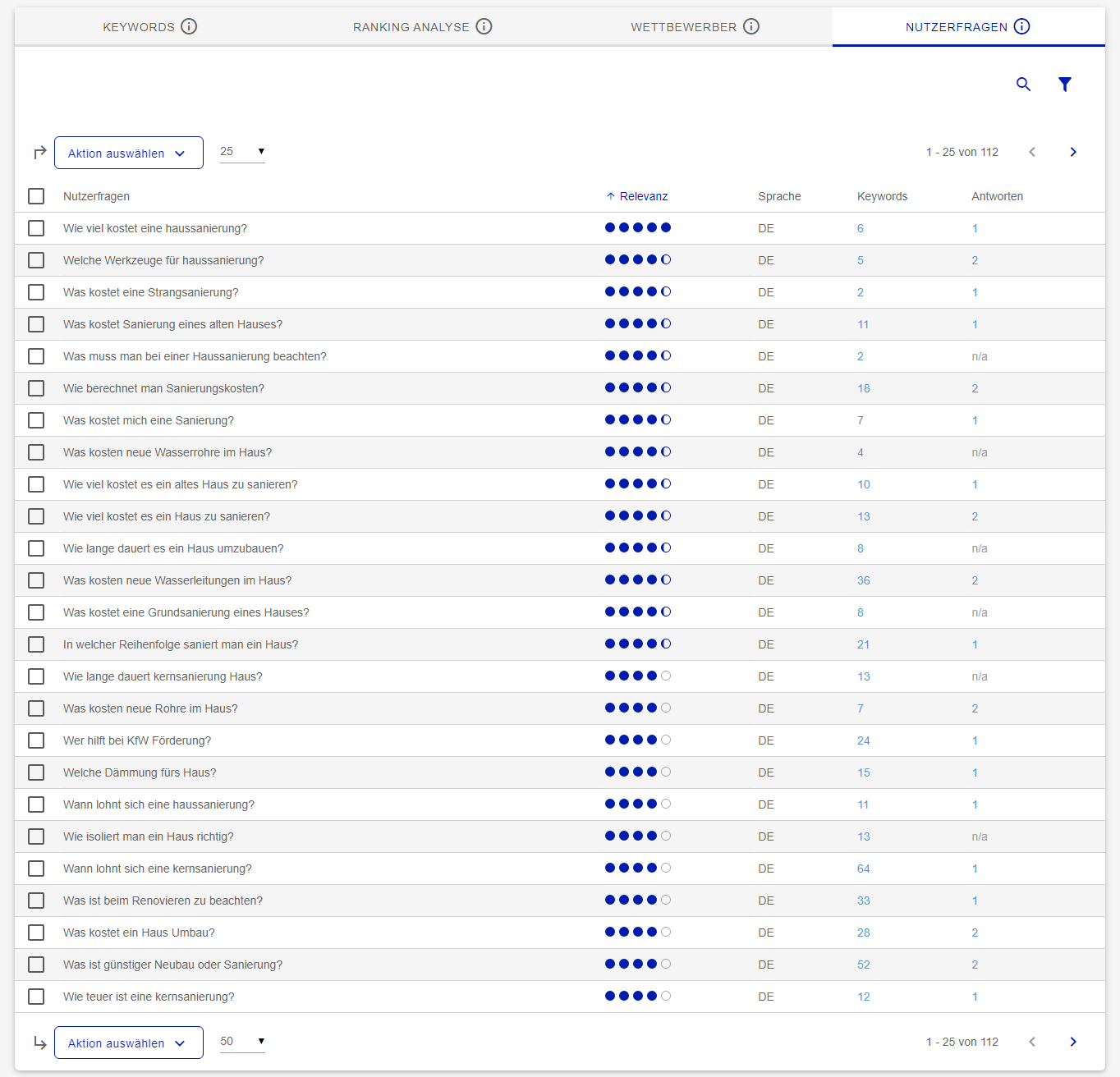The height and width of the screenshot is (1077, 1120).
Task: Open keywords count 52 for Neubau oder Sanierung
Action: 864,965
